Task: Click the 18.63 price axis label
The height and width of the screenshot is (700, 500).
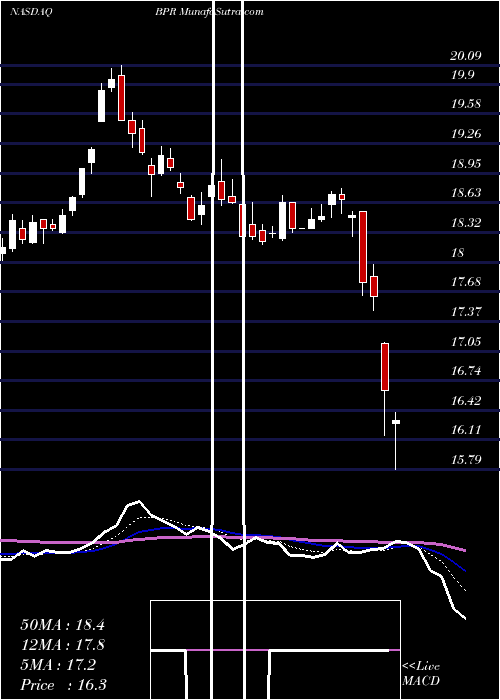Action: pos(466,193)
